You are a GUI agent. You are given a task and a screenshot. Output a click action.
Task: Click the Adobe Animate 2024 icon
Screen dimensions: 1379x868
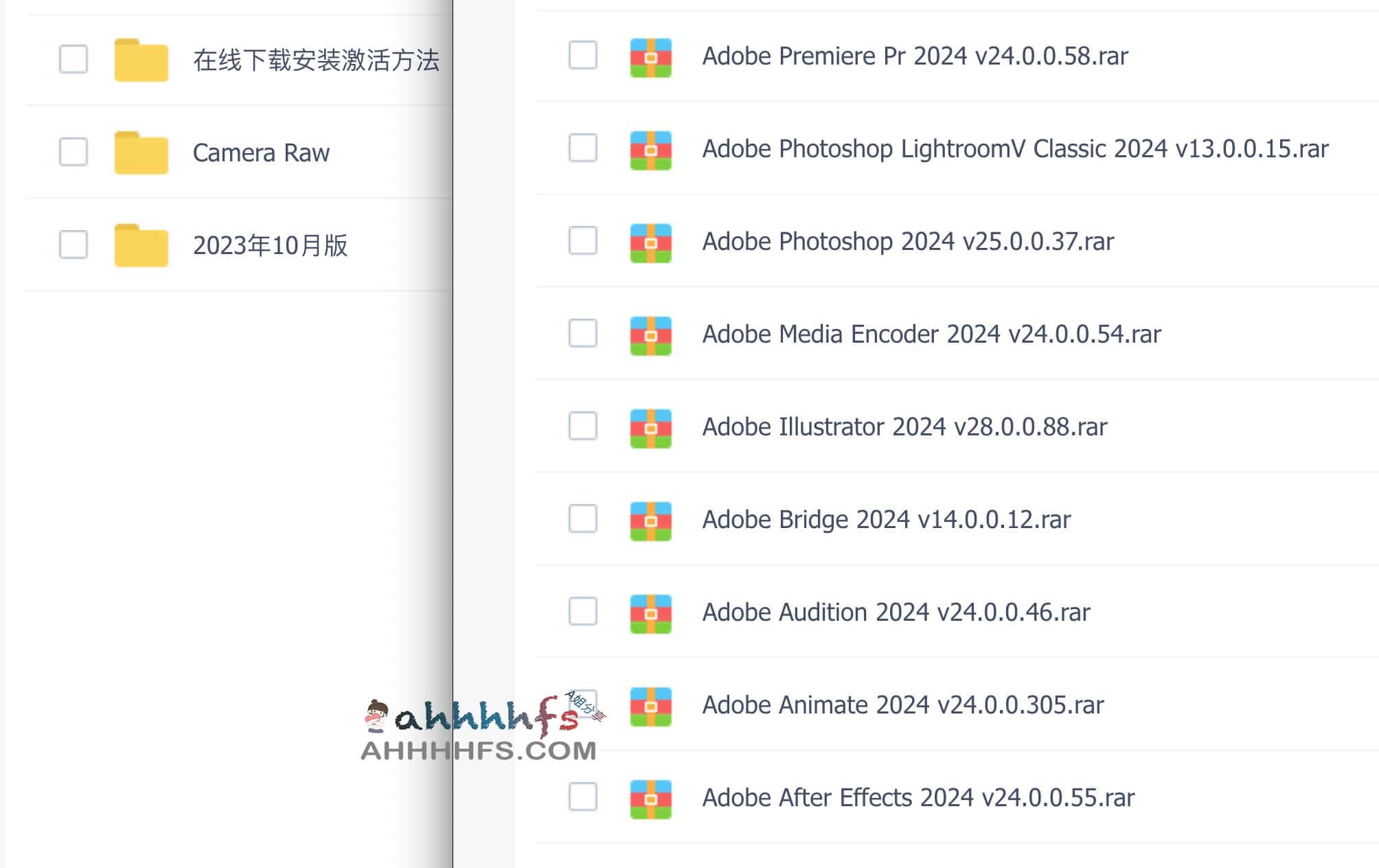coord(651,703)
